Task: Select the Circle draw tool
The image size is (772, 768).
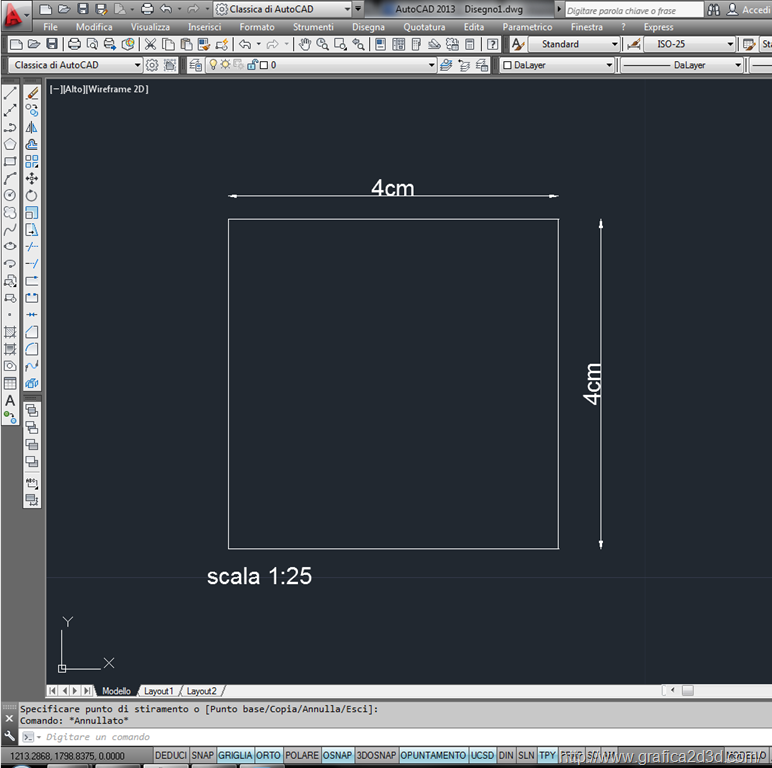Action: (x=10, y=195)
